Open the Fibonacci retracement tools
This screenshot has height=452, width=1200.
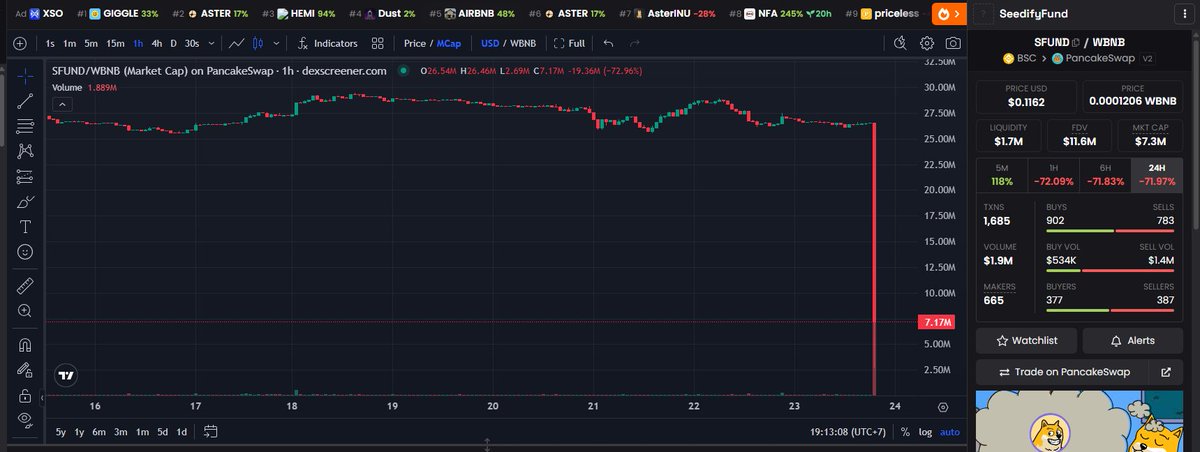25,126
